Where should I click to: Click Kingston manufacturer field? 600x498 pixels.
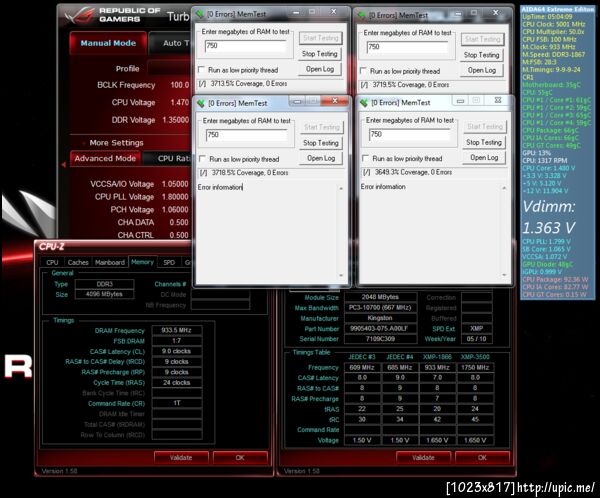[380, 318]
